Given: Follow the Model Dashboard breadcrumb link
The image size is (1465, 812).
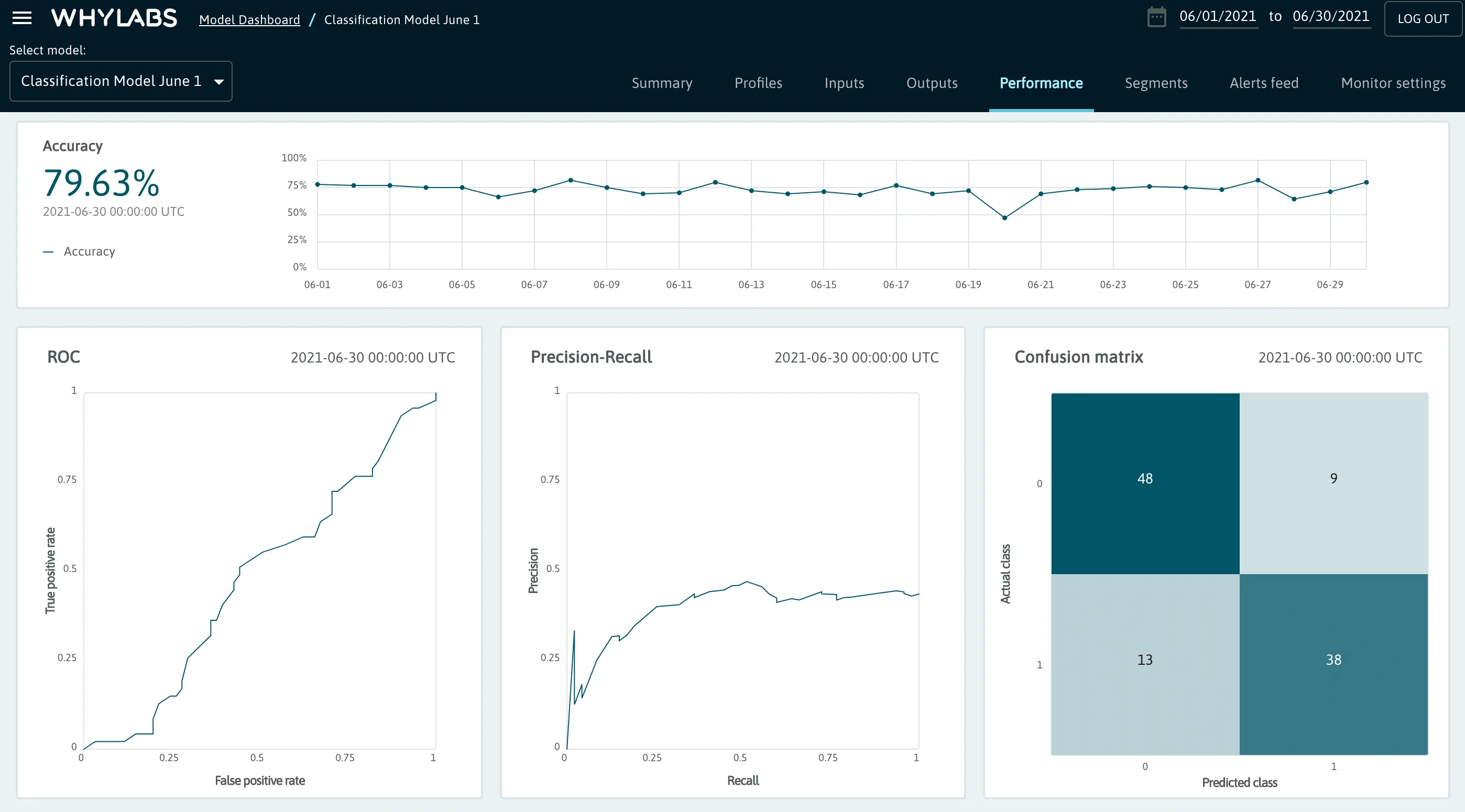Looking at the screenshot, I should point(249,20).
